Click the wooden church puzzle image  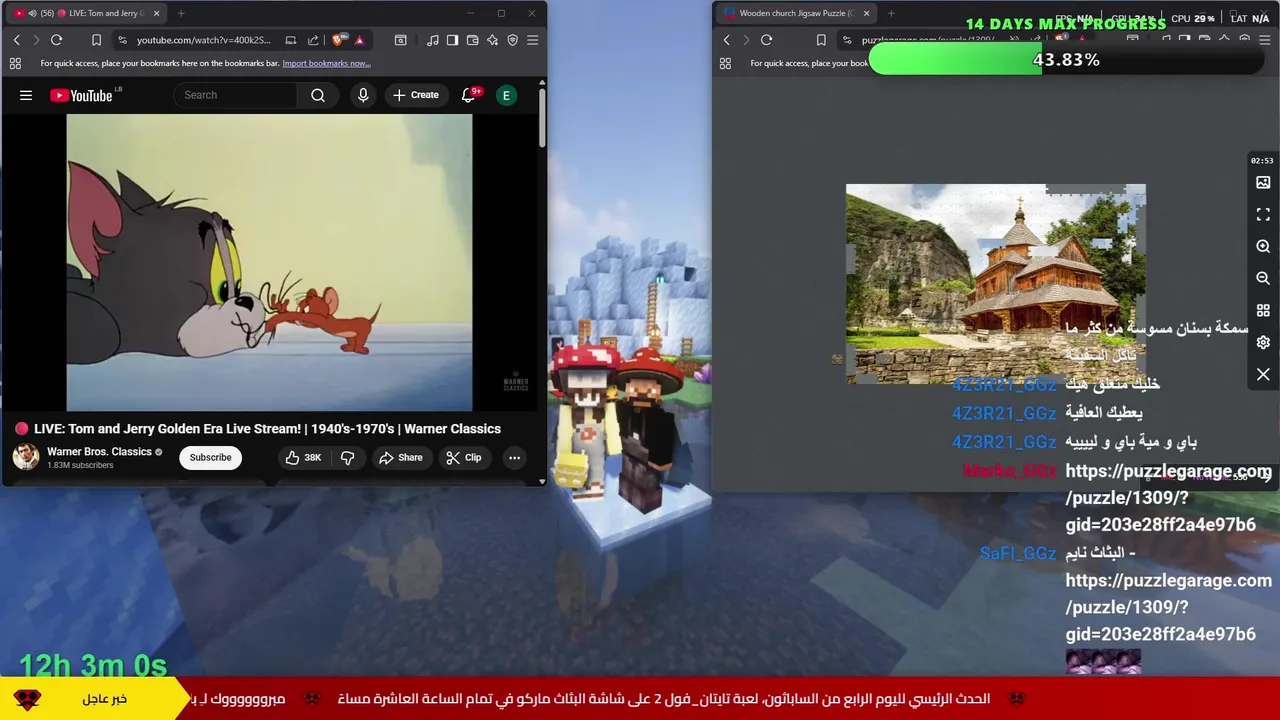click(x=996, y=283)
